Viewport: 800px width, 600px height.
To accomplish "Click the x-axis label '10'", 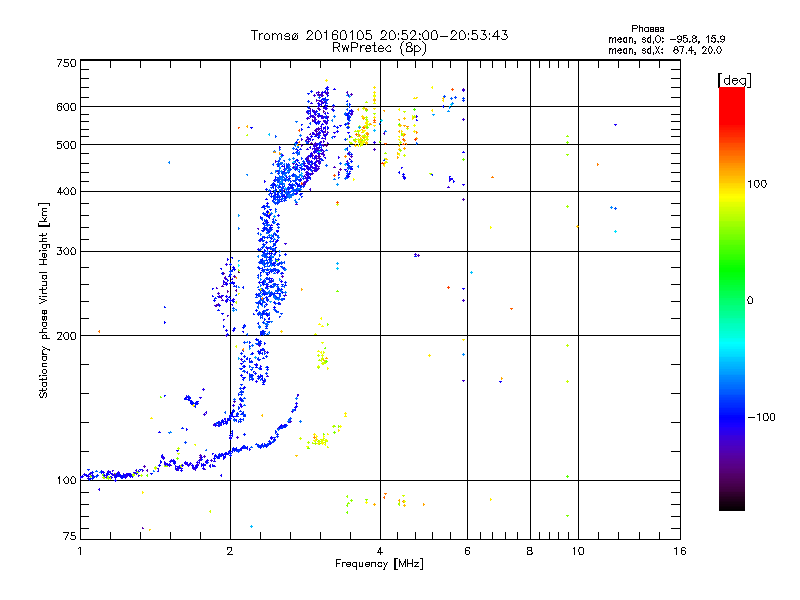I will [x=578, y=551].
